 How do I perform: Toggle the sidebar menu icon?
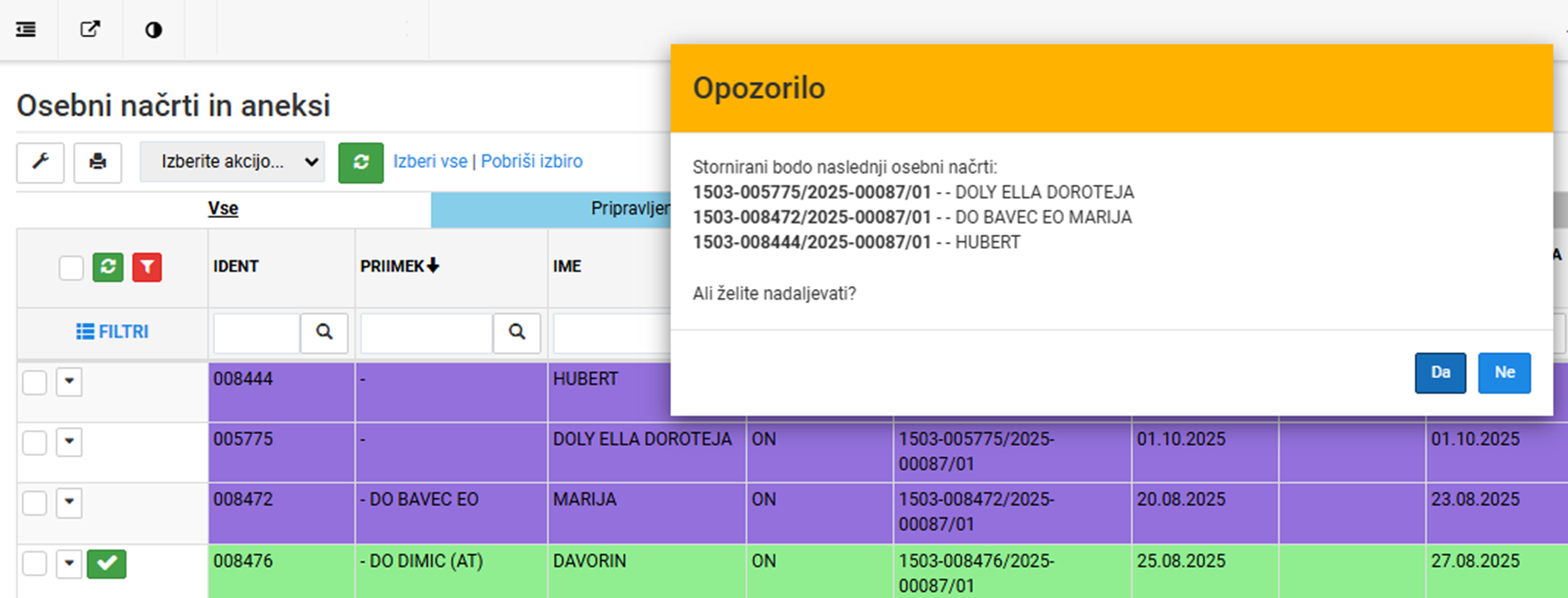pyautogui.click(x=26, y=30)
